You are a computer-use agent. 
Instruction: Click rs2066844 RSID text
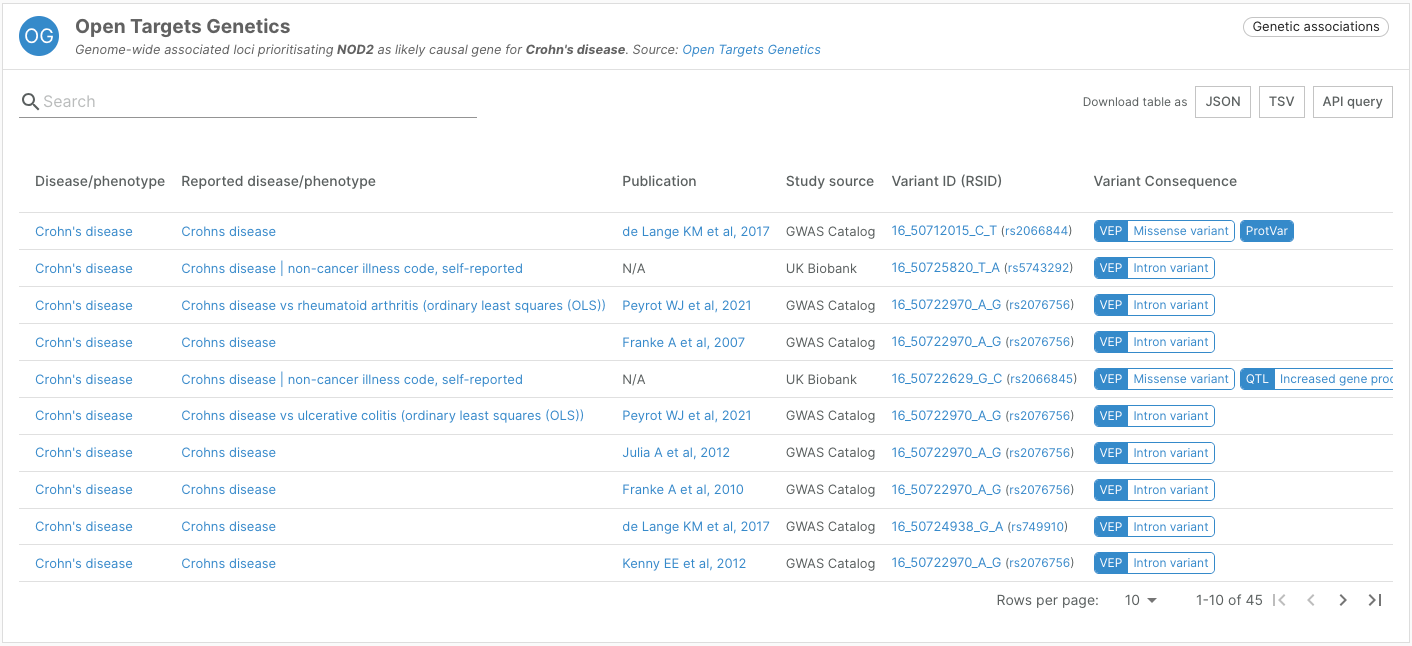click(x=1036, y=231)
